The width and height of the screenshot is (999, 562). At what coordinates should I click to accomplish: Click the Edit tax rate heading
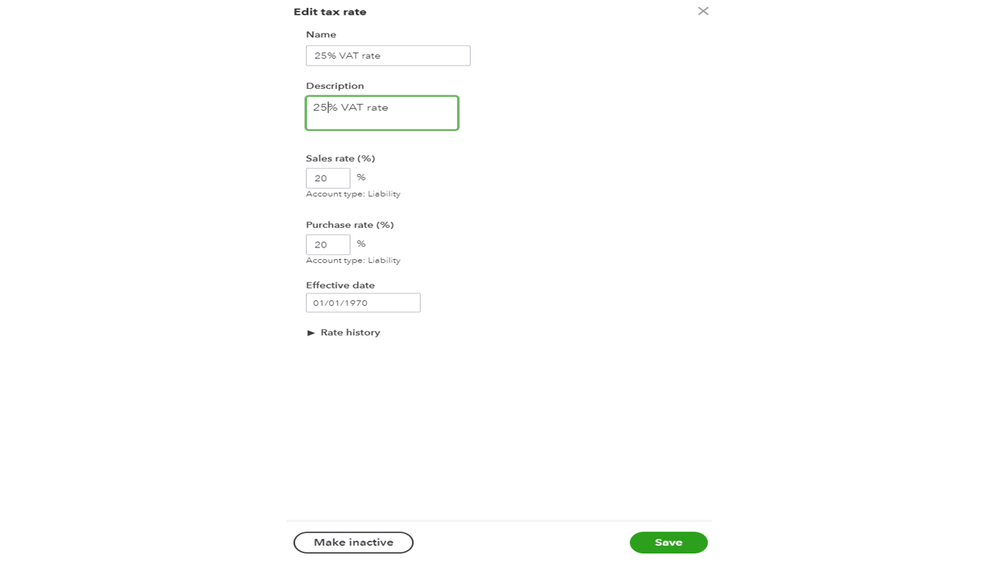point(329,12)
